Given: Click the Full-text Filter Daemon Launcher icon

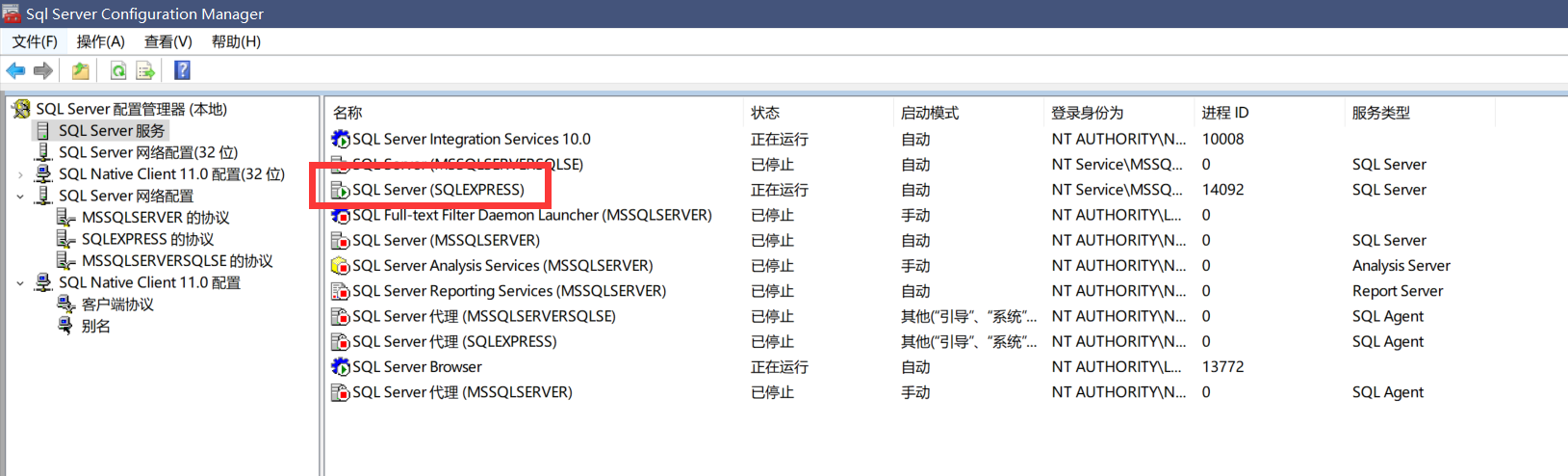Looking at the screenshot, I should point(341,215).
